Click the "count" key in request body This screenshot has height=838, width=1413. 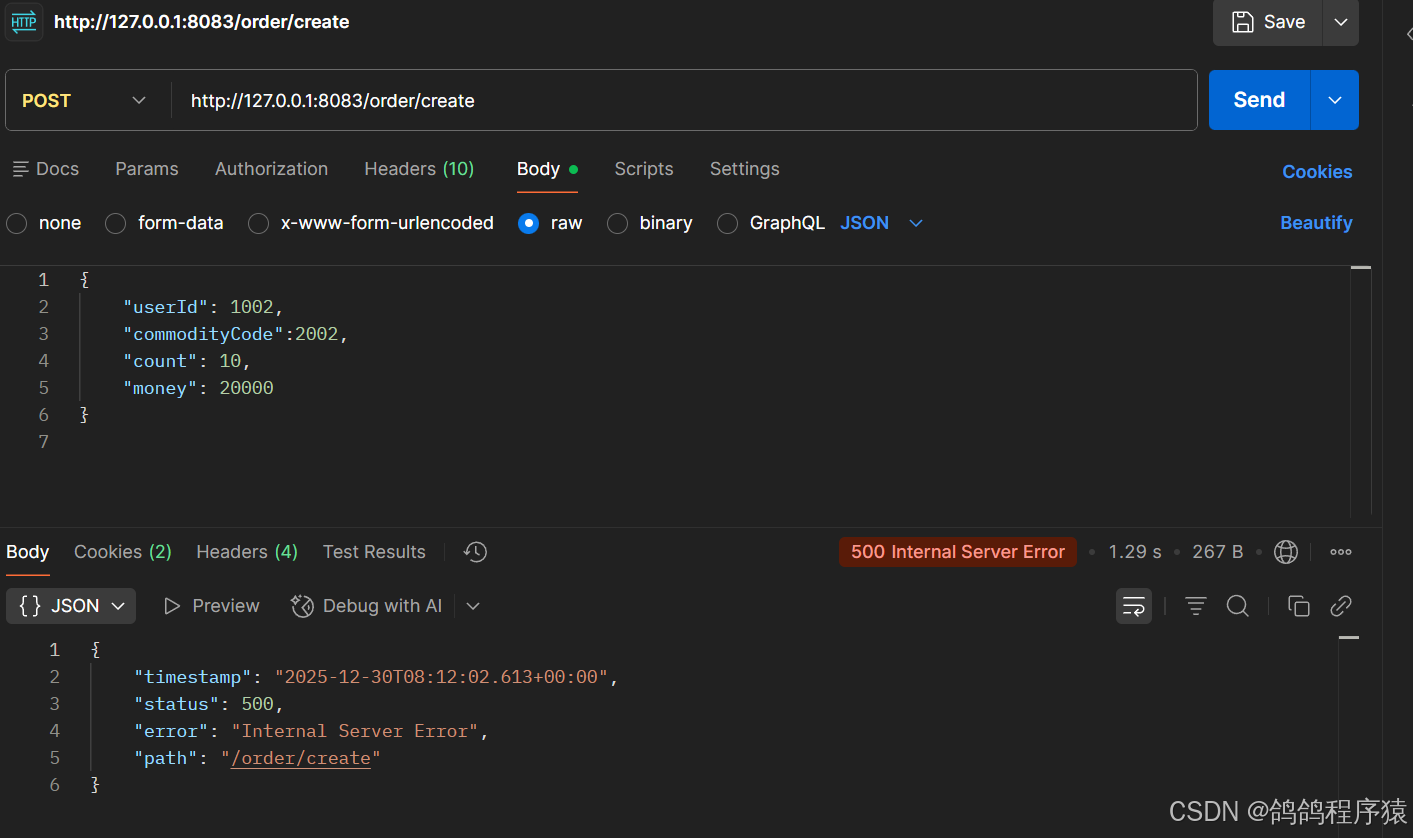pos(160,361)
